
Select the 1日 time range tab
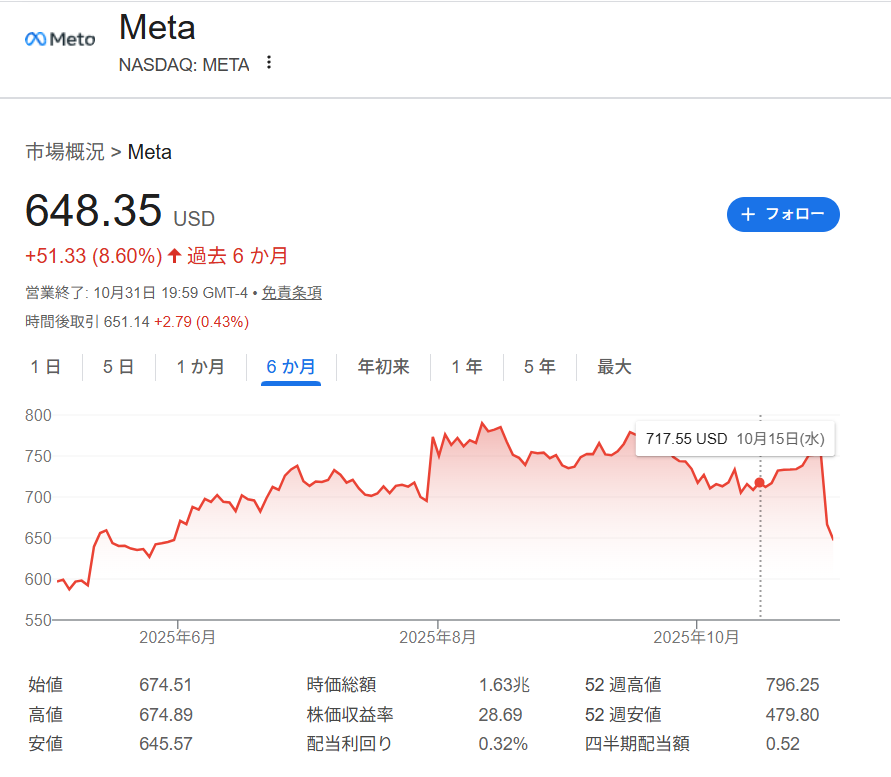[x=46, y=367]
